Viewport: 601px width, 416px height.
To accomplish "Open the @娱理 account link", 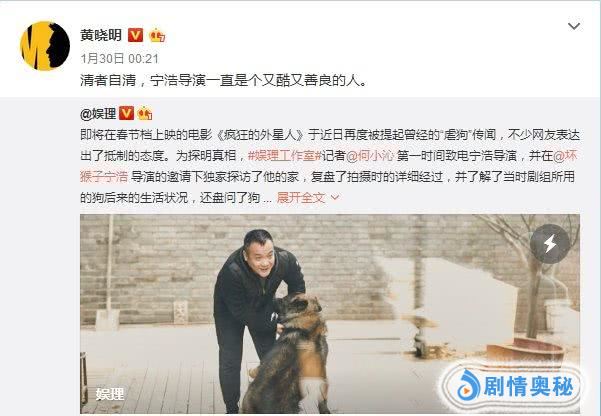I will coord(98,113).
